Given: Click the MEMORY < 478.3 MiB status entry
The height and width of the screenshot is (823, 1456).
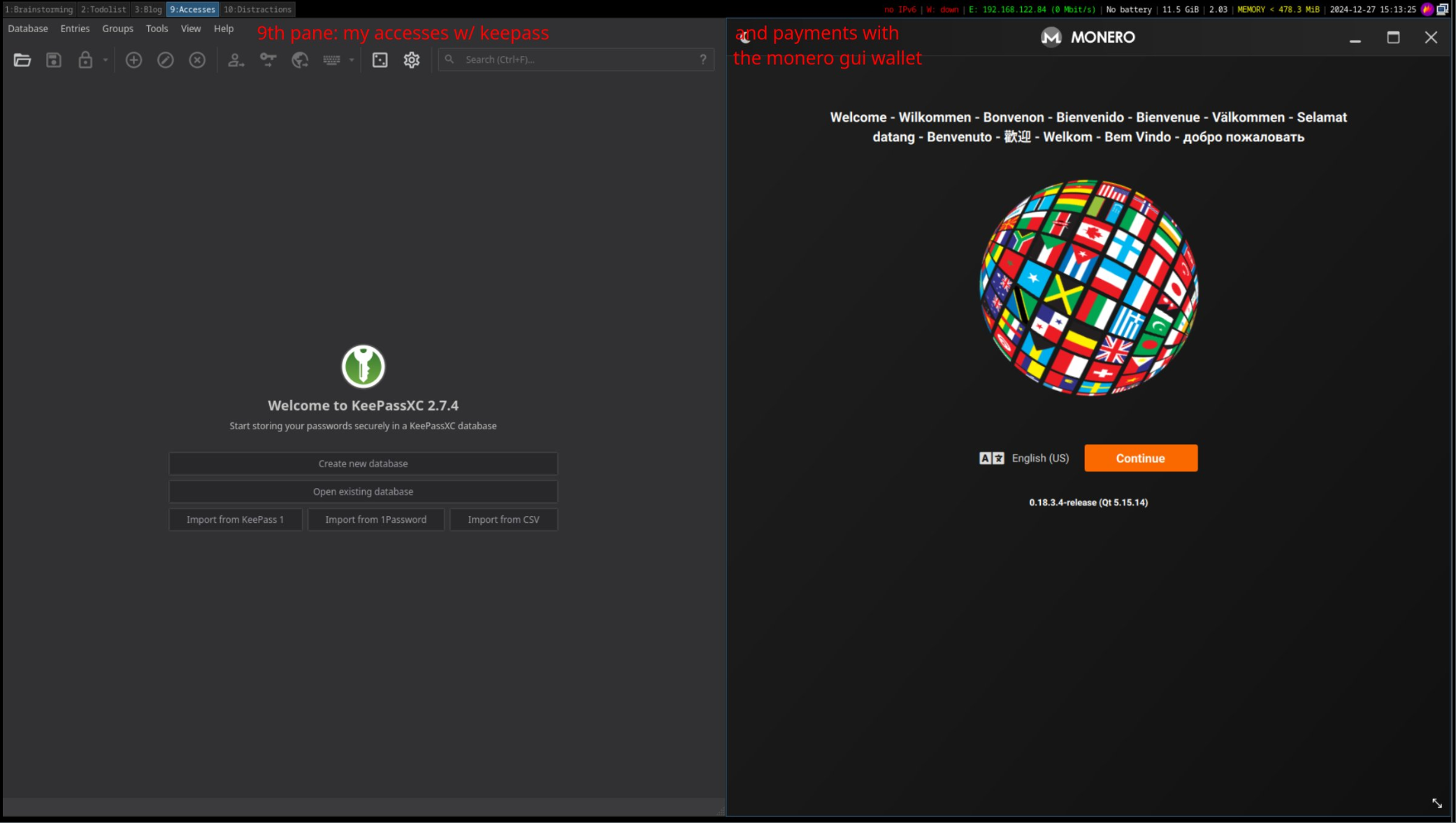Looking at the screenshot, I should (x=1278, y=9).
